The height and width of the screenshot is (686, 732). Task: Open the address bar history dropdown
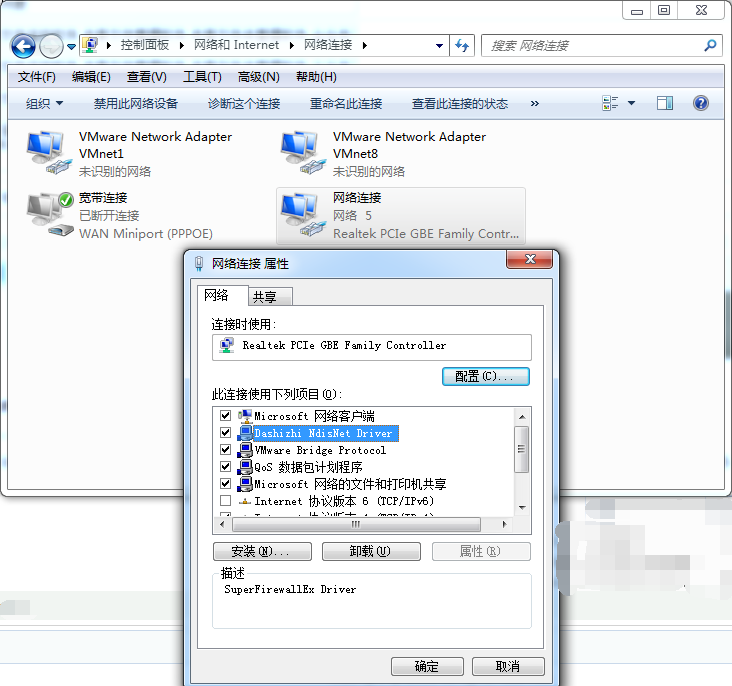439,46
